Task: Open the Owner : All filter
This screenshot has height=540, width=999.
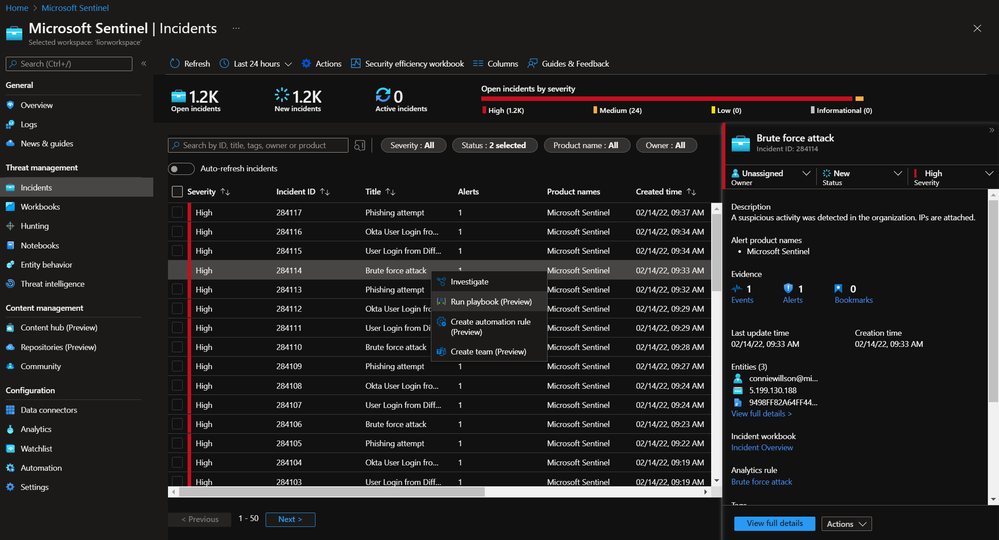Action: point(666,145)
